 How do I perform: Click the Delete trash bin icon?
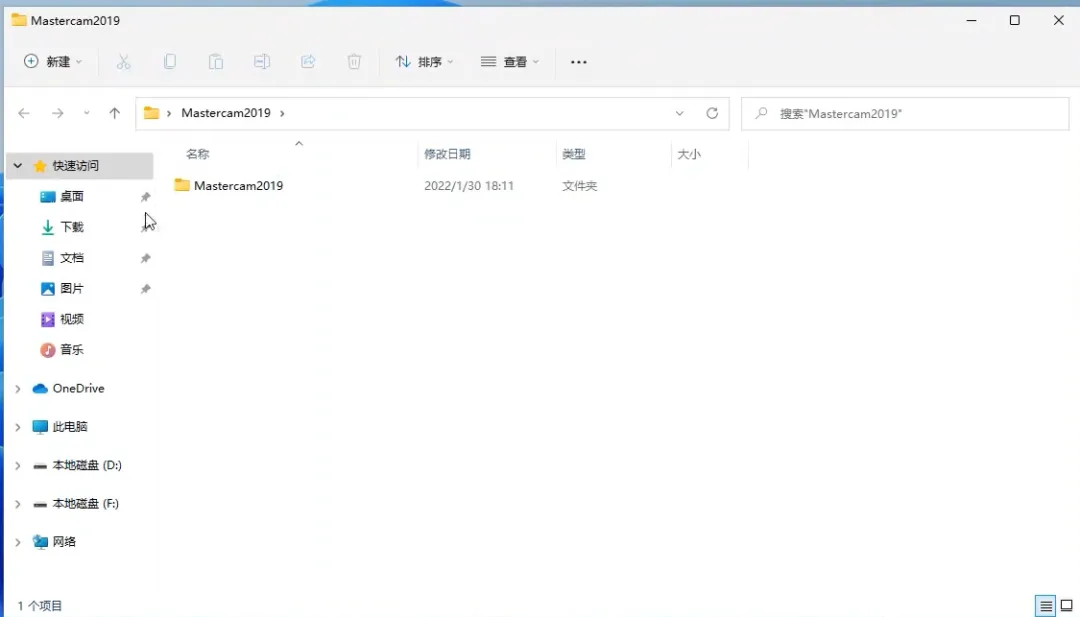354,62
